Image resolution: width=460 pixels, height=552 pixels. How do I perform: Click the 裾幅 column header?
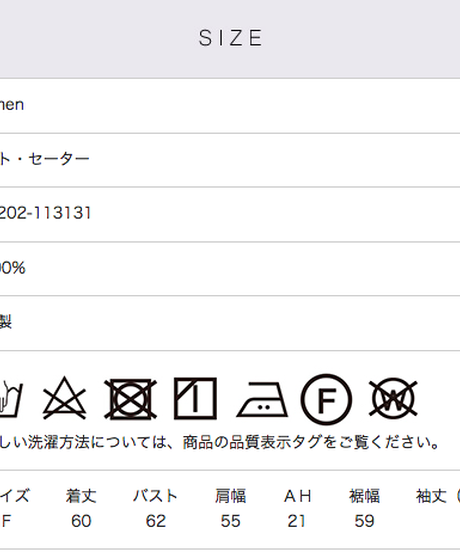364,496
